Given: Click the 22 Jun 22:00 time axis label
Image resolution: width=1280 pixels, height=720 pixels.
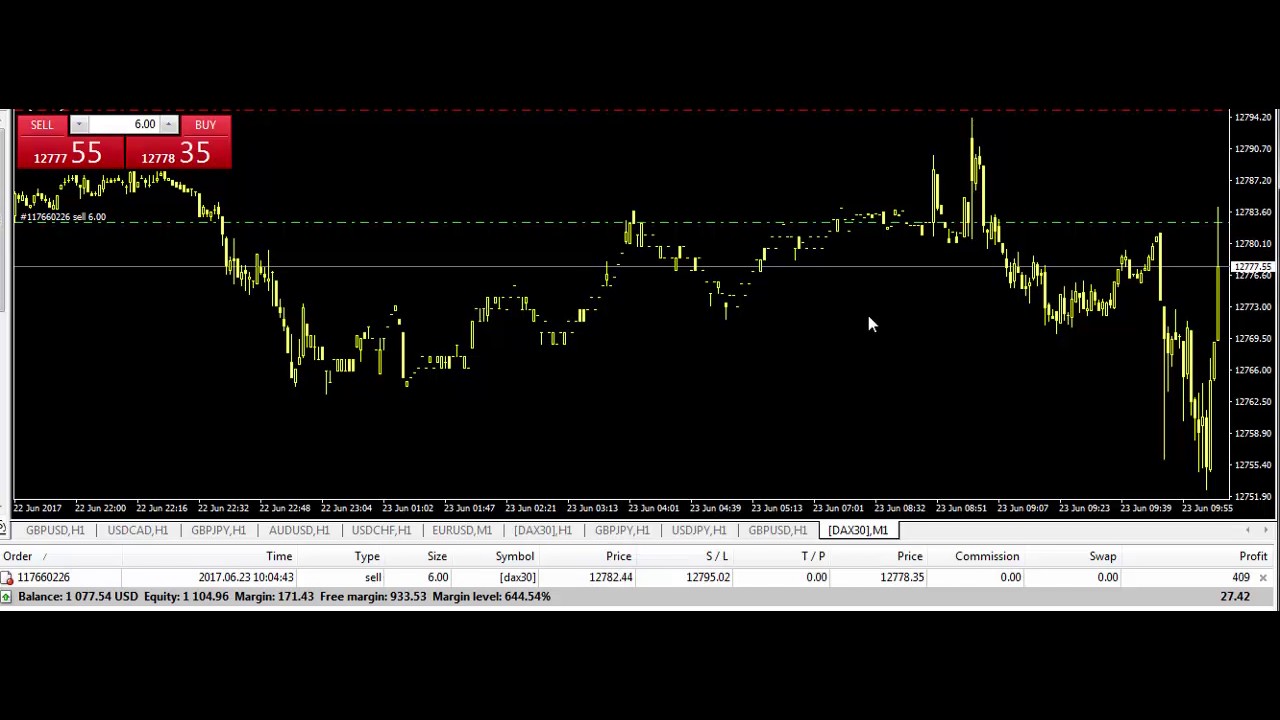Looking at the screenshot, I should [100, 508].
